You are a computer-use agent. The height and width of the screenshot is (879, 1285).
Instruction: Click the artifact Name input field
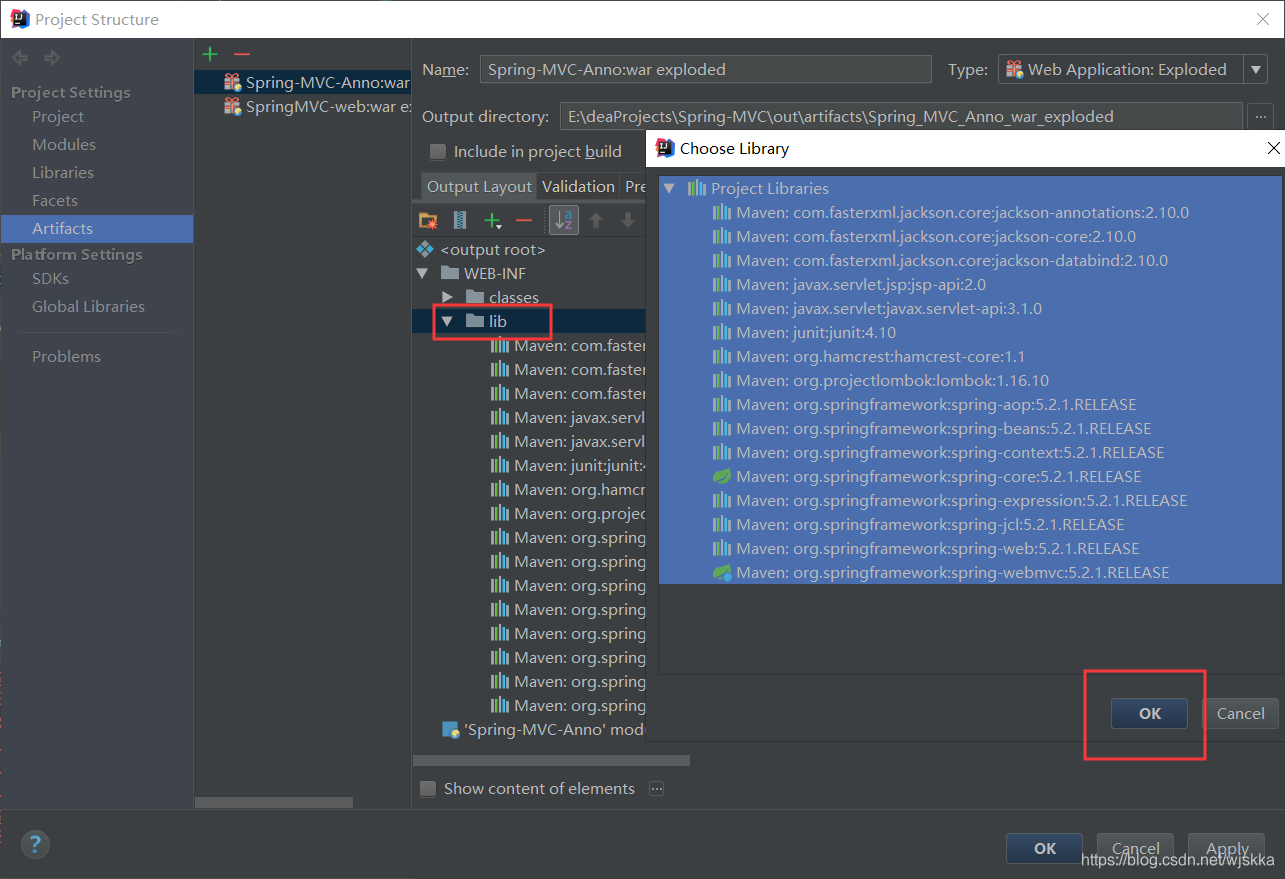pos(706,69)
